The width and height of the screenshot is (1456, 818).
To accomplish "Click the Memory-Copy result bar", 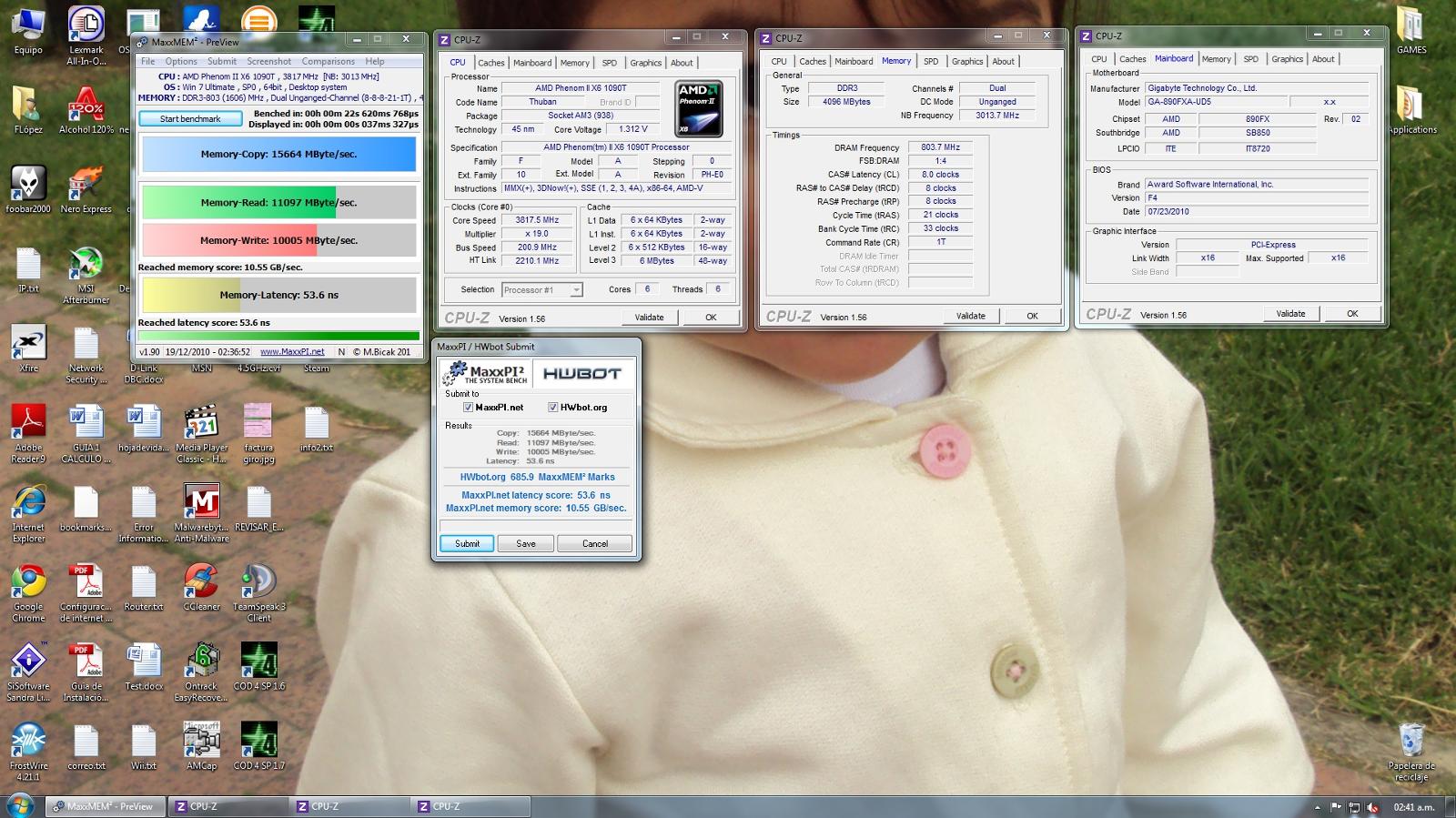I will click(279, 154).
